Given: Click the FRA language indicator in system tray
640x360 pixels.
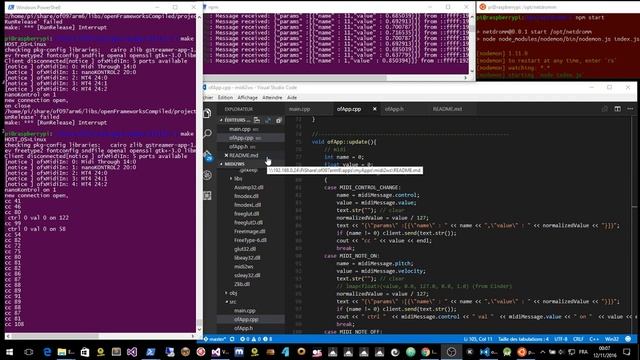Looking at the screenshot, I should (x=583, y=352).
